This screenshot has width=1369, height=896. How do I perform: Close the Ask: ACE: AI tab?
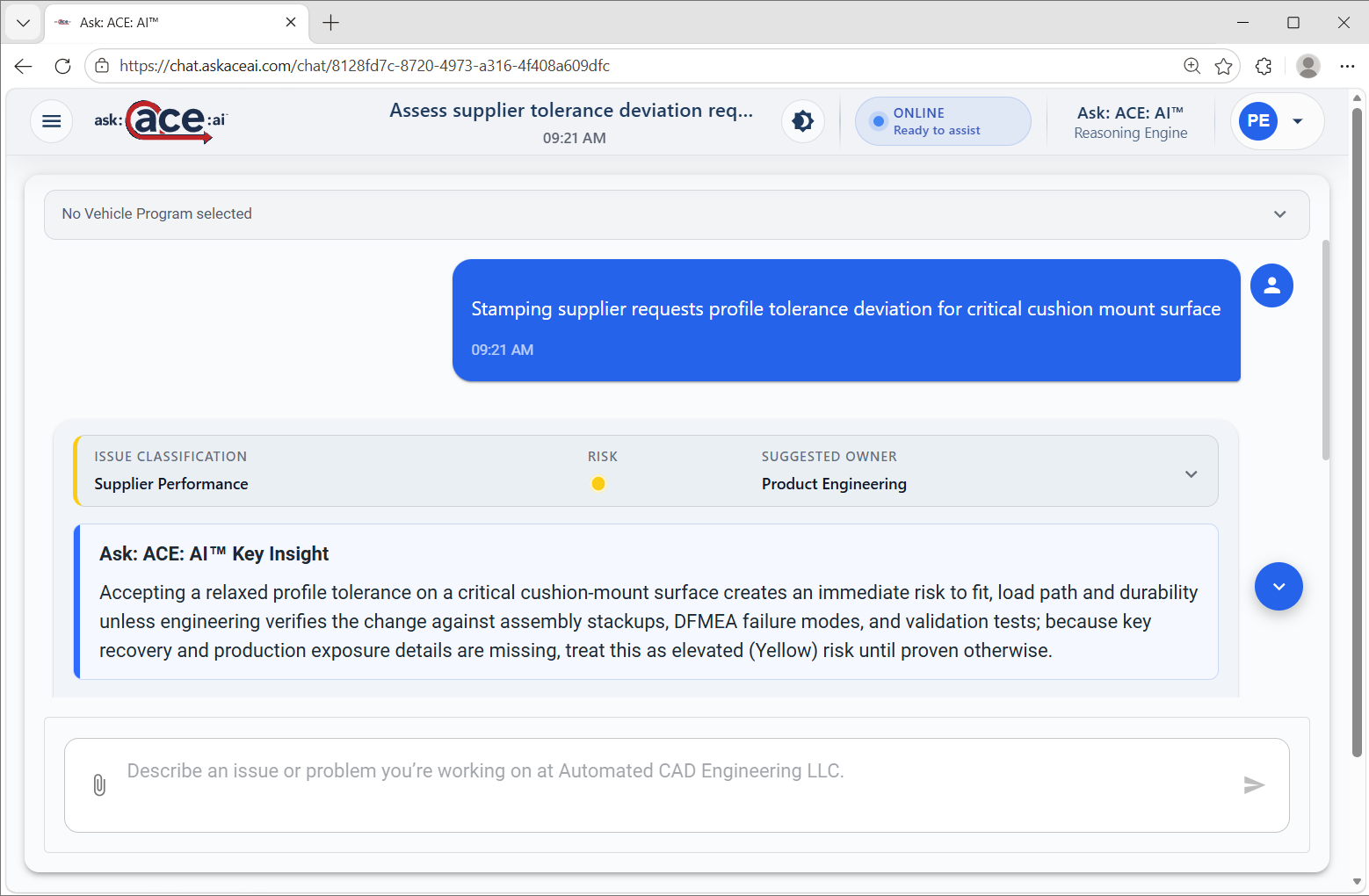tap(291, 23)
